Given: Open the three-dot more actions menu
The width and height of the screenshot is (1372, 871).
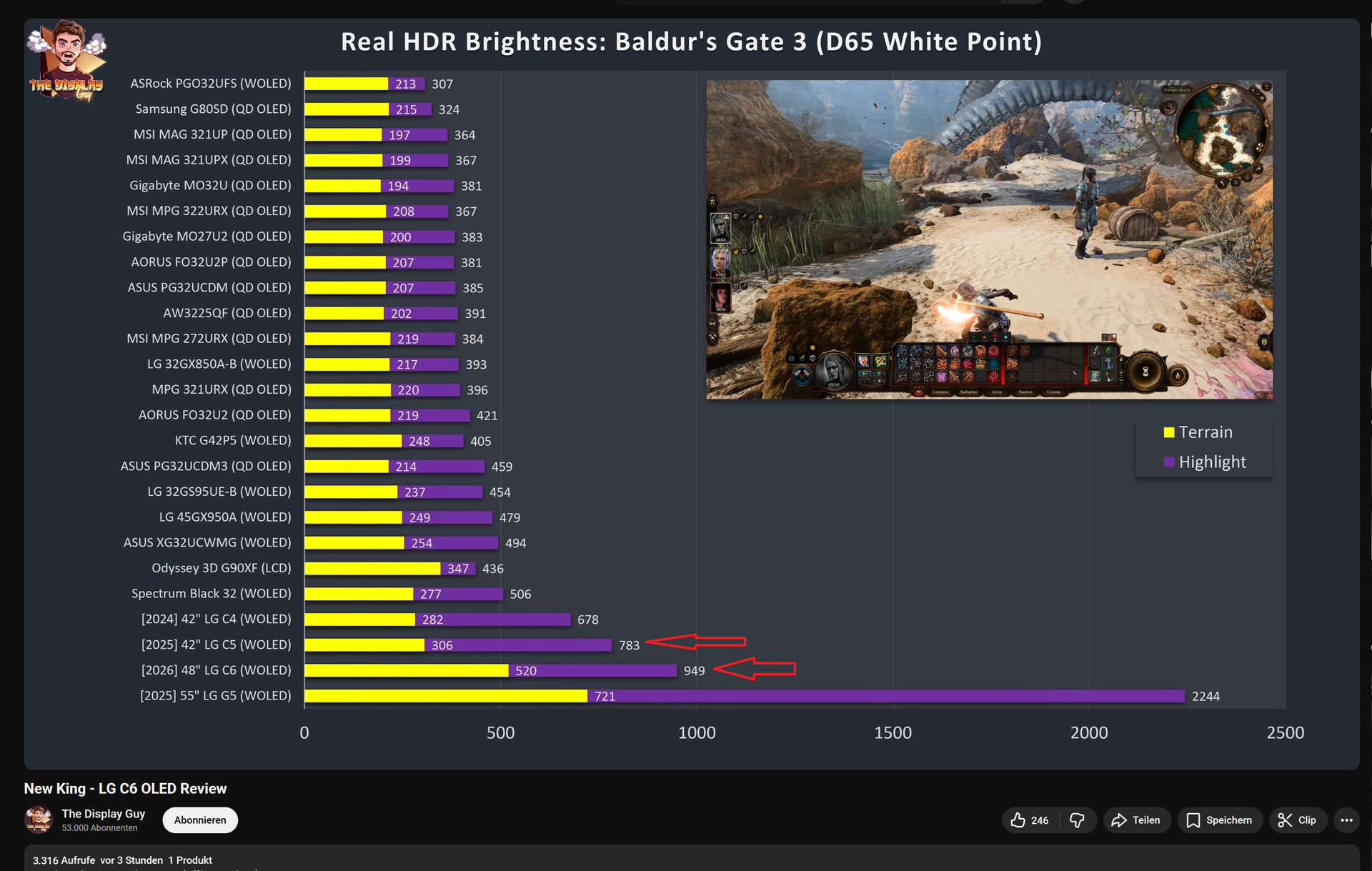Looking at the screenshot, I should click(1346, 820).
